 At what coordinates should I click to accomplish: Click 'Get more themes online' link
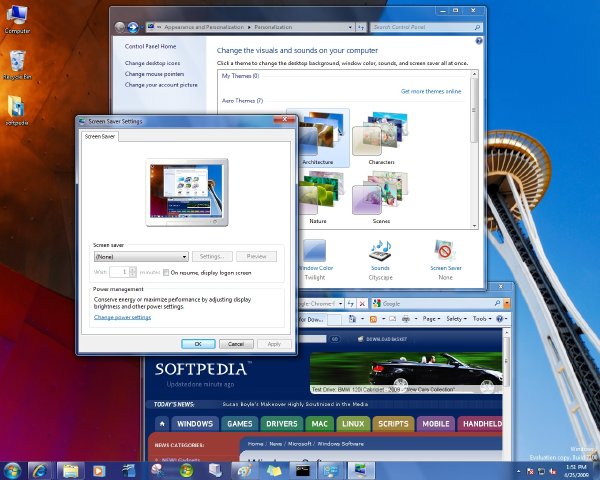tap(431, 91)
